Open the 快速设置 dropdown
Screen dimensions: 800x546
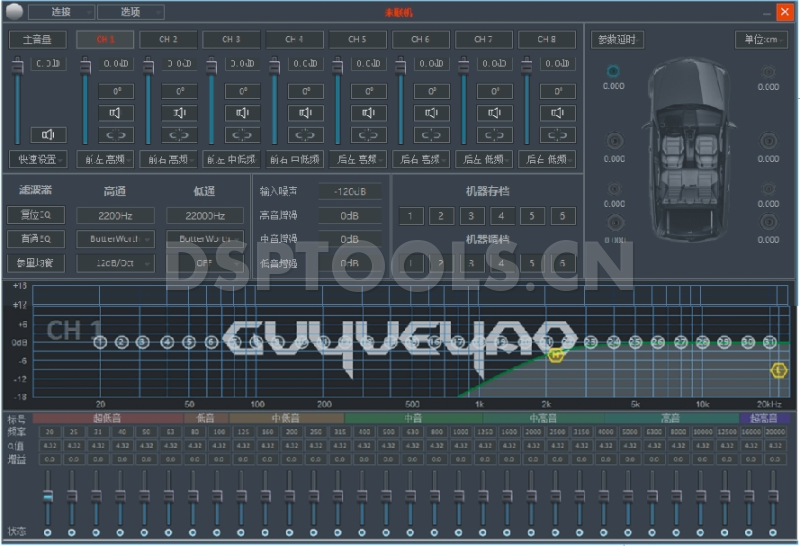click(38, 159)
